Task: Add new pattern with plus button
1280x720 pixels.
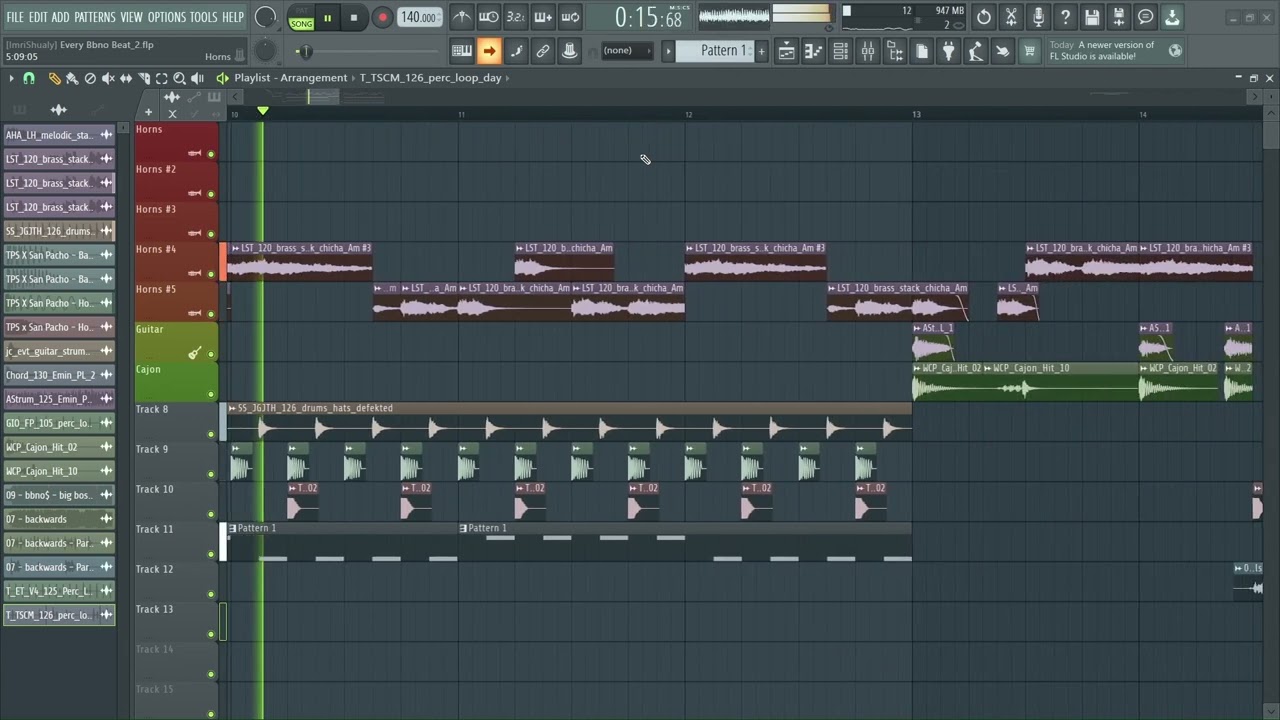Action: point(761,51)
